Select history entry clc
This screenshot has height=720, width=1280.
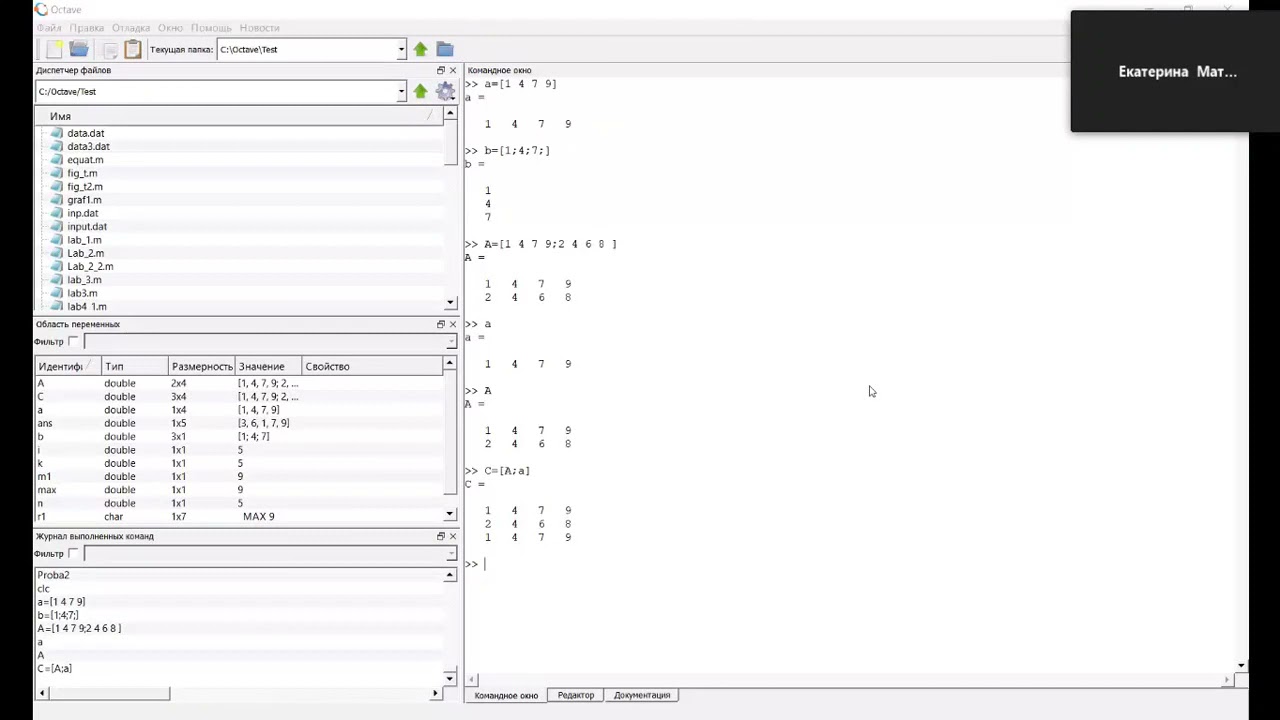(x=43, y=589)
